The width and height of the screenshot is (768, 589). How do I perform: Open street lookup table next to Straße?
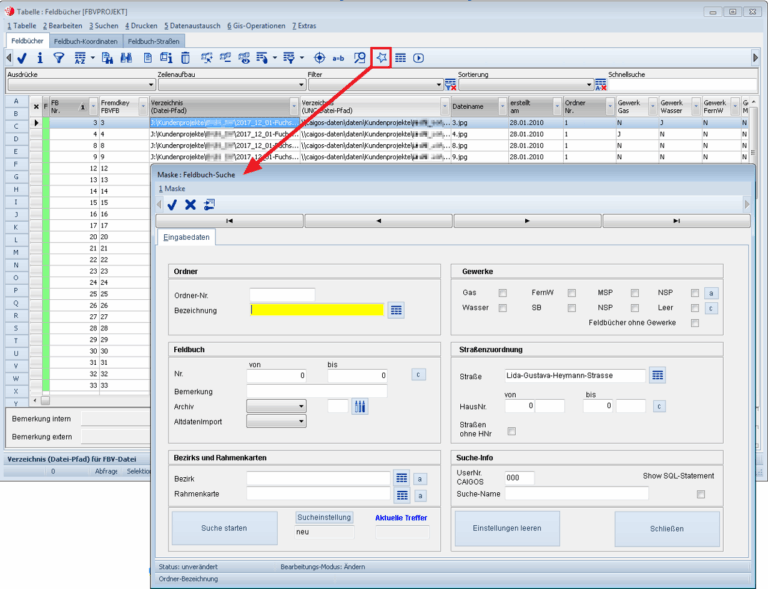[x=657, y=375]
